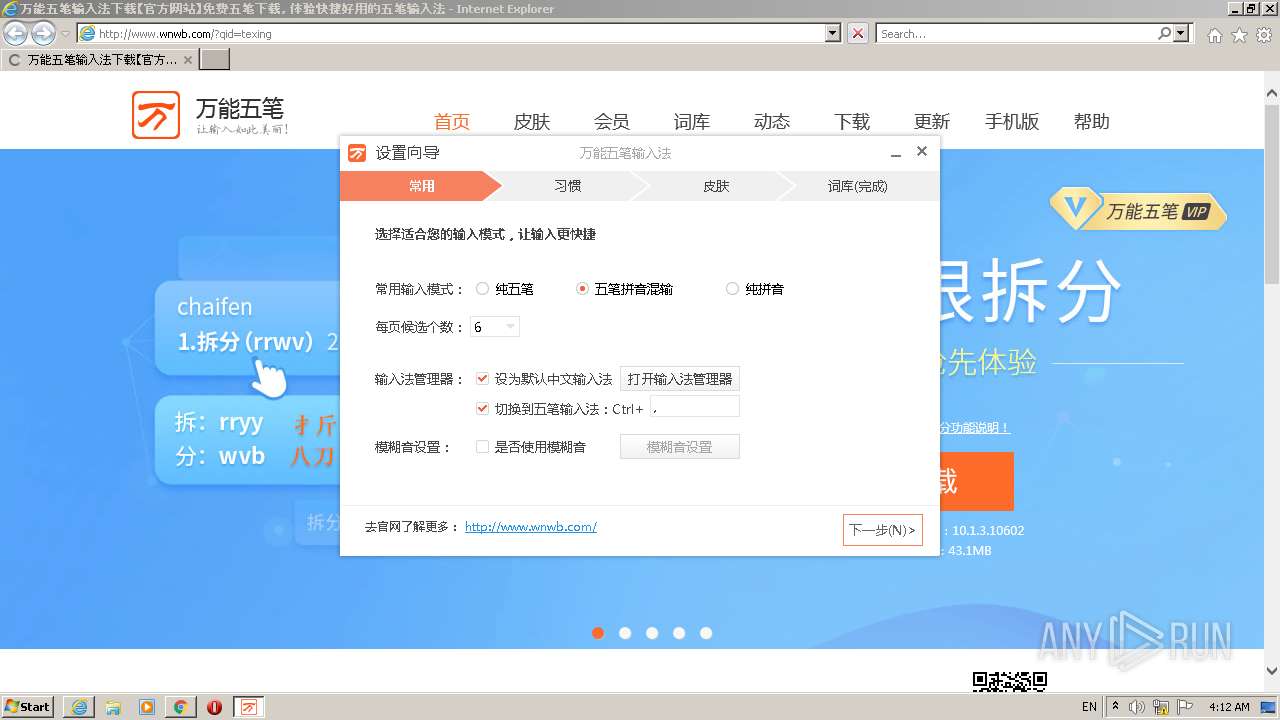The width and height of the screenshot is (1280, 720).
Task: Click the Internet Explorer back arrow
Action: 15,33
